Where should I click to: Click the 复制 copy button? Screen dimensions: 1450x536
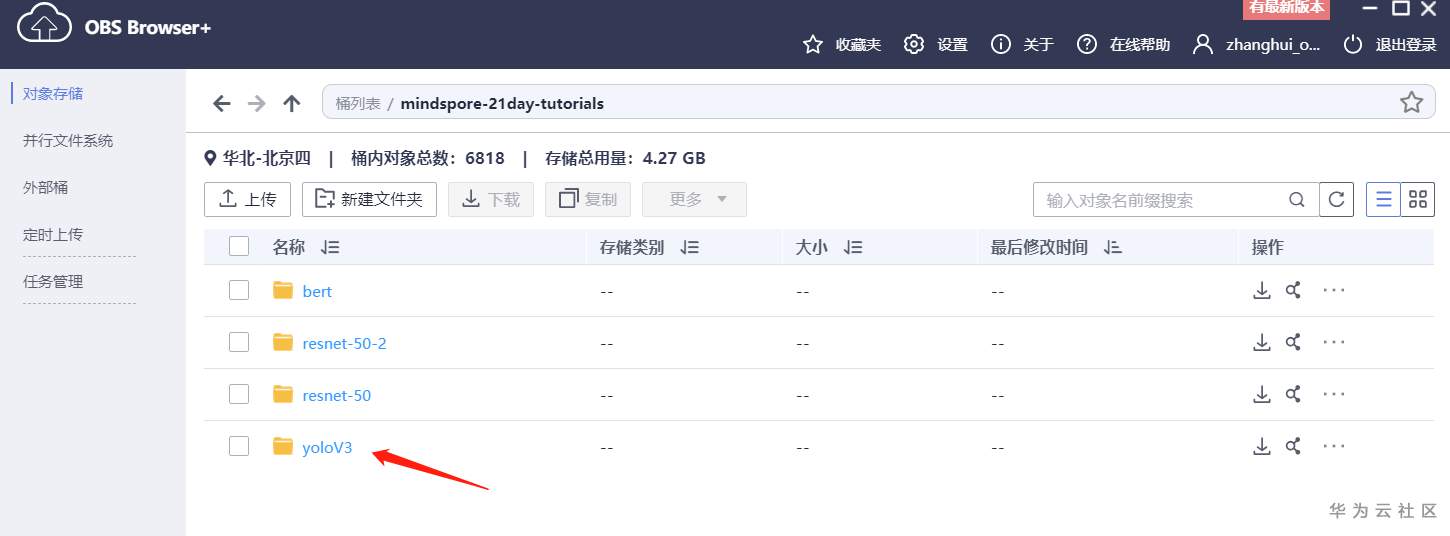[x=588, y=199]
